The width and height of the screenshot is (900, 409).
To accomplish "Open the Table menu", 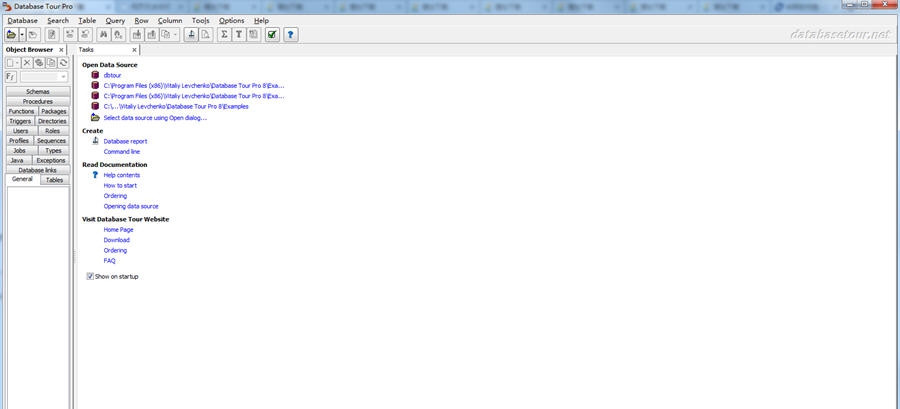I will 87,20.
